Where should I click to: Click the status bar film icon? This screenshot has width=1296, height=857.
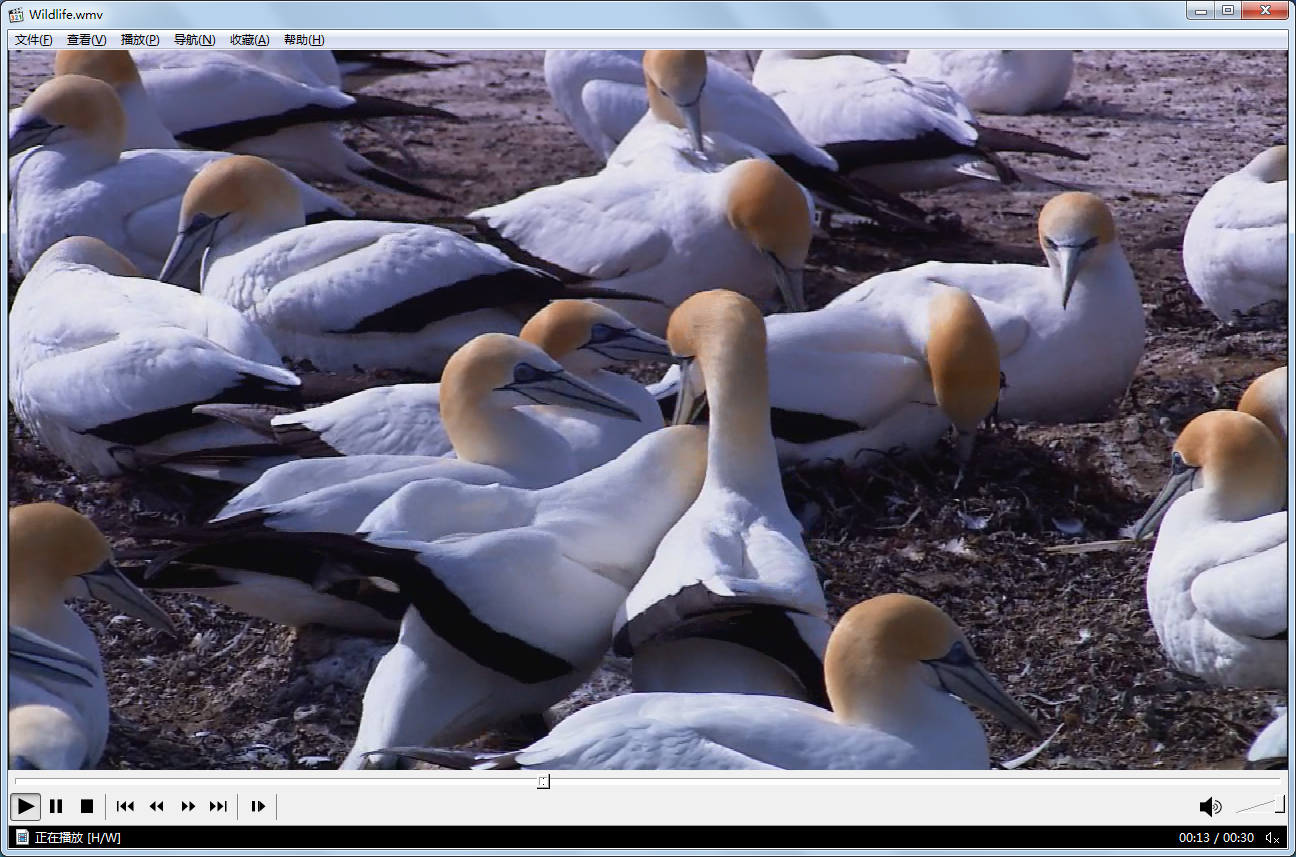click(22, 837)
